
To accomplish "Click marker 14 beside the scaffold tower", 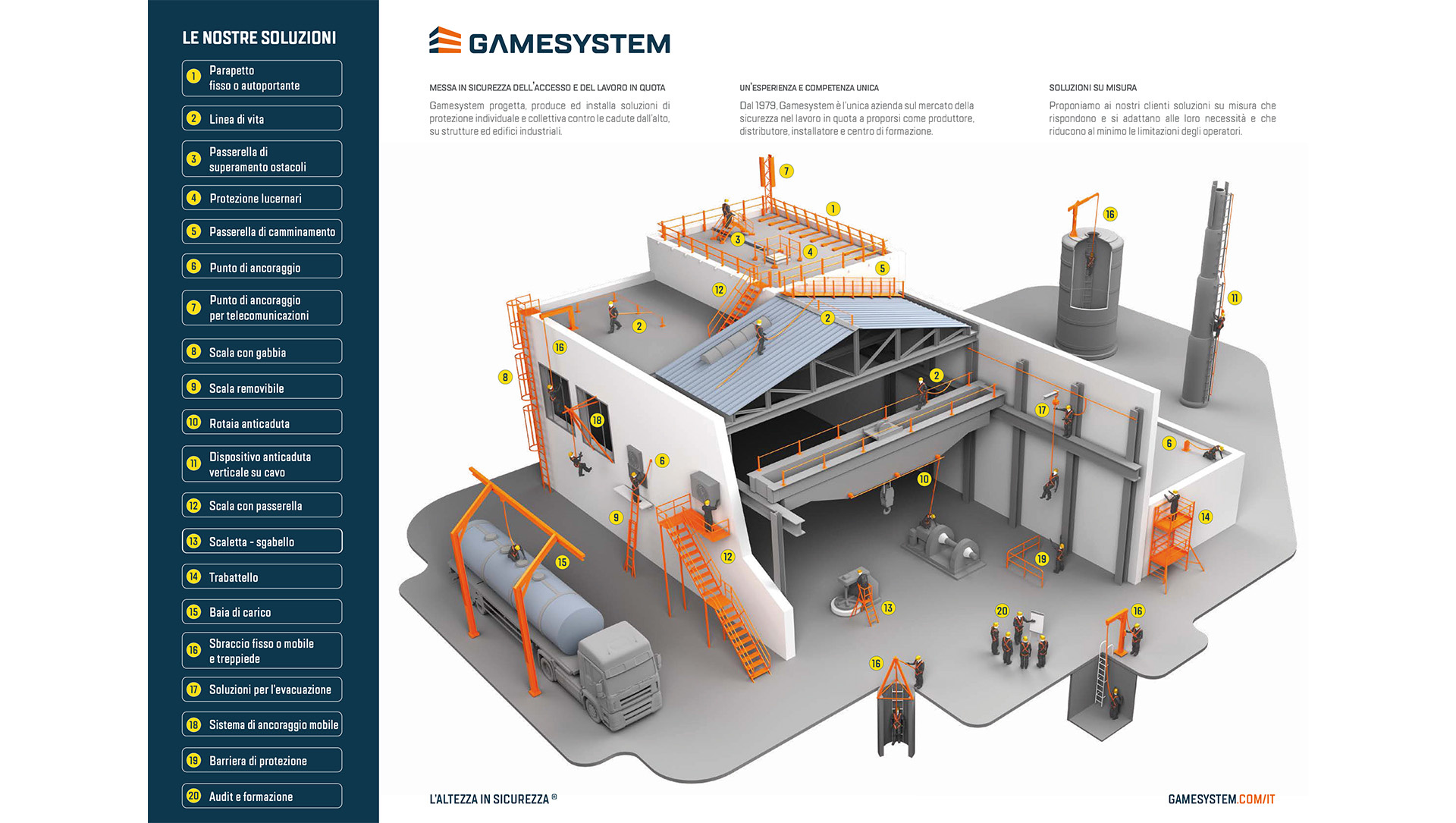I will point(1206,517).
